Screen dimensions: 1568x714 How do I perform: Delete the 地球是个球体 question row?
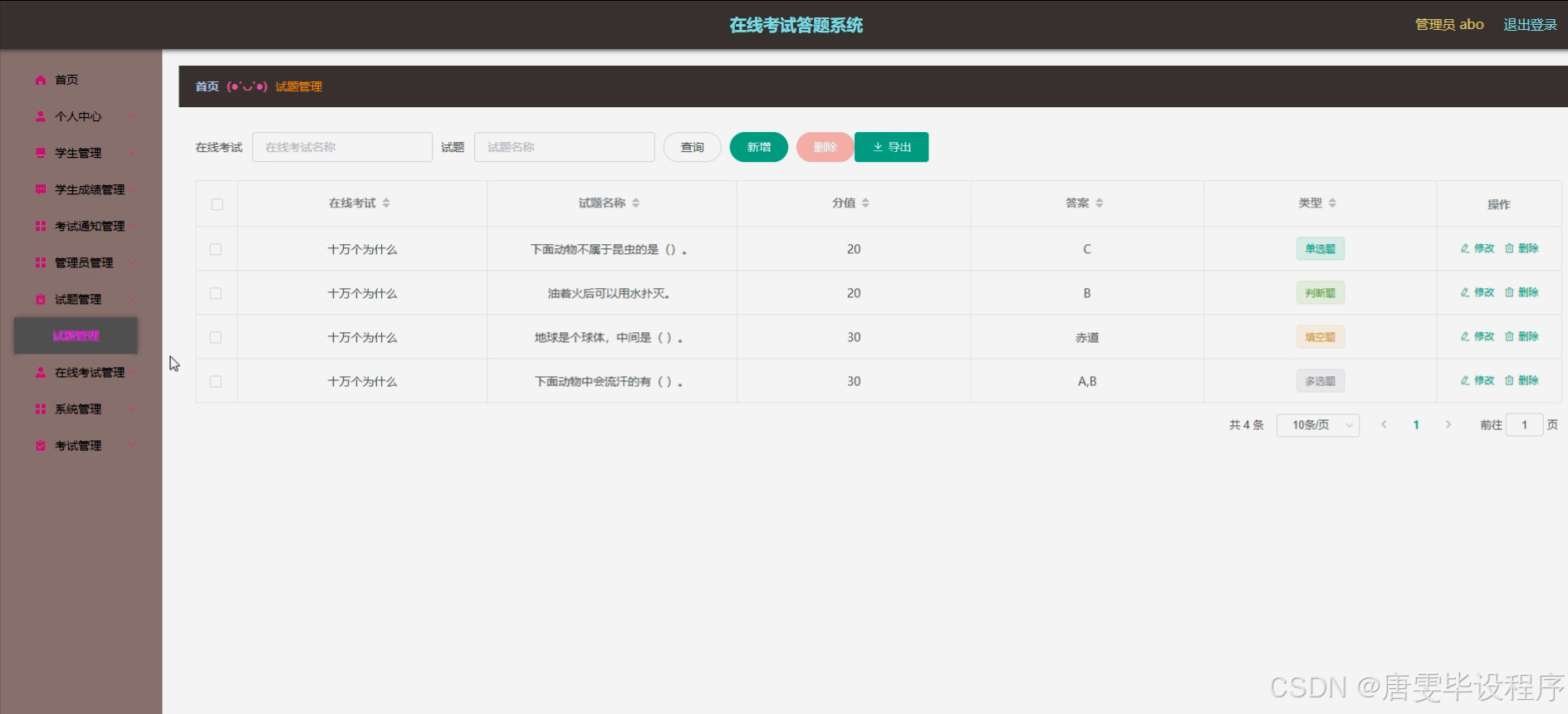[x=1521, y=336]
